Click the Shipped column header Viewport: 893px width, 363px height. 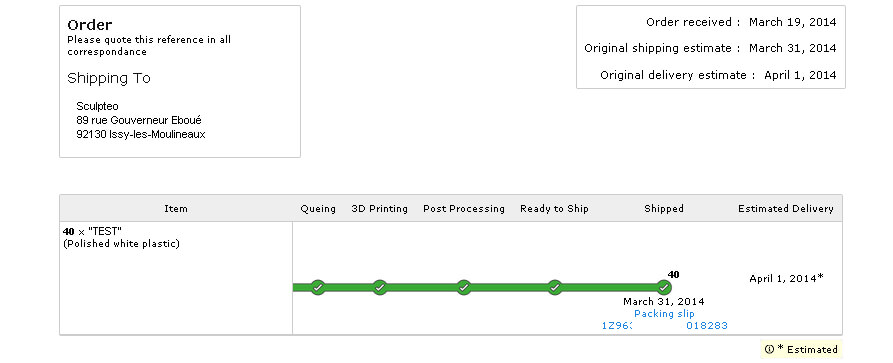[663, 209]
